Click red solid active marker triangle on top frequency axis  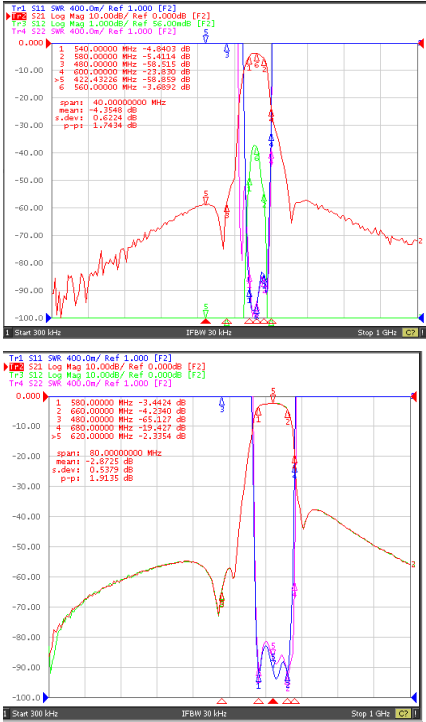click(206, 321)
